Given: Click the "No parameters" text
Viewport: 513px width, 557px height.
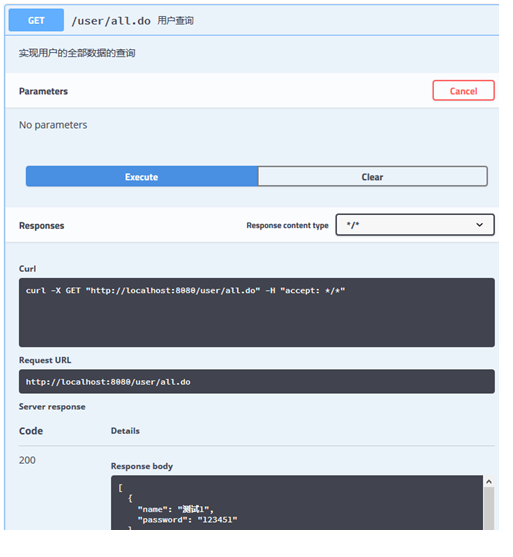Looking at the screenshot, I should (x=53, y=125).
